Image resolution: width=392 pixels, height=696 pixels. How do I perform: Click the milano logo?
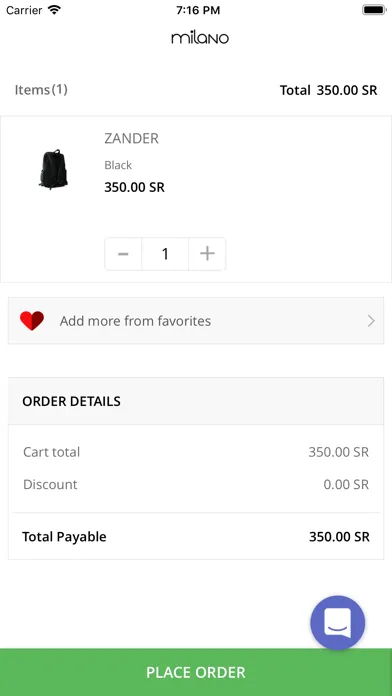(200, 38)
